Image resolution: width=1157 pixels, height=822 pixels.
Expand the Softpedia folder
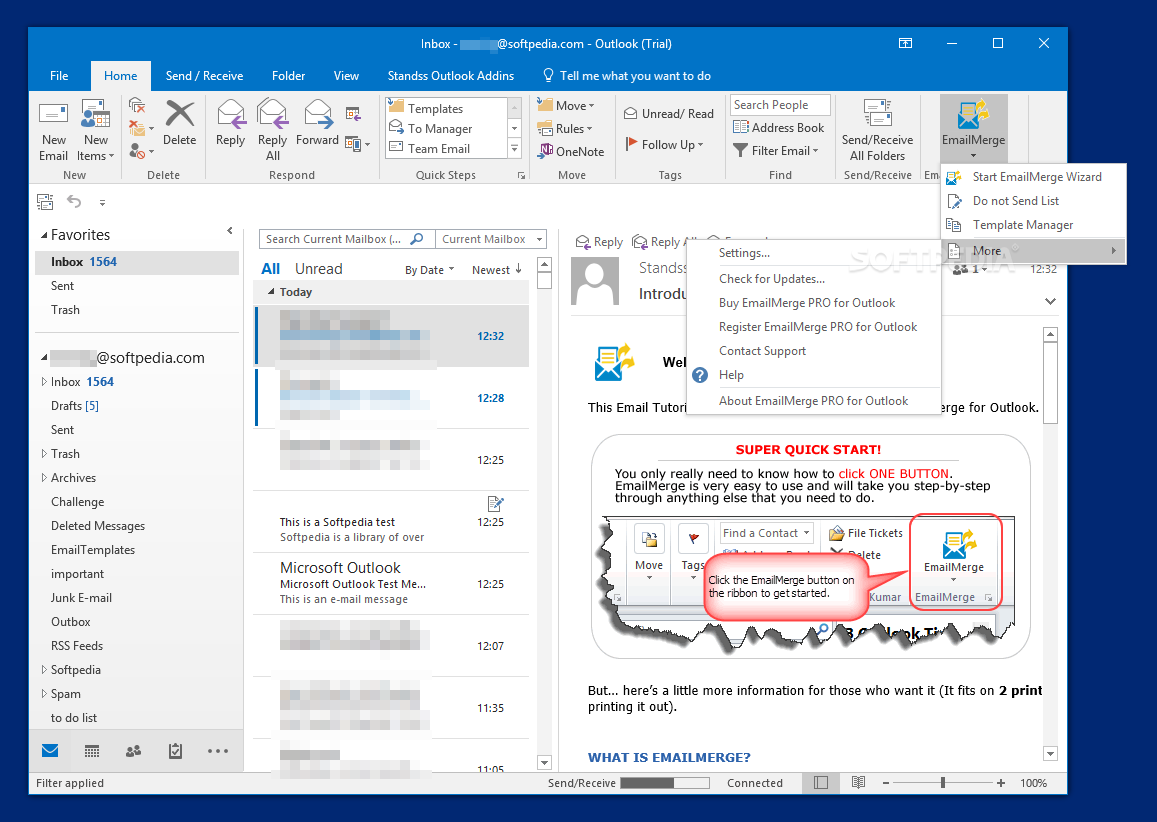[44, 669]
